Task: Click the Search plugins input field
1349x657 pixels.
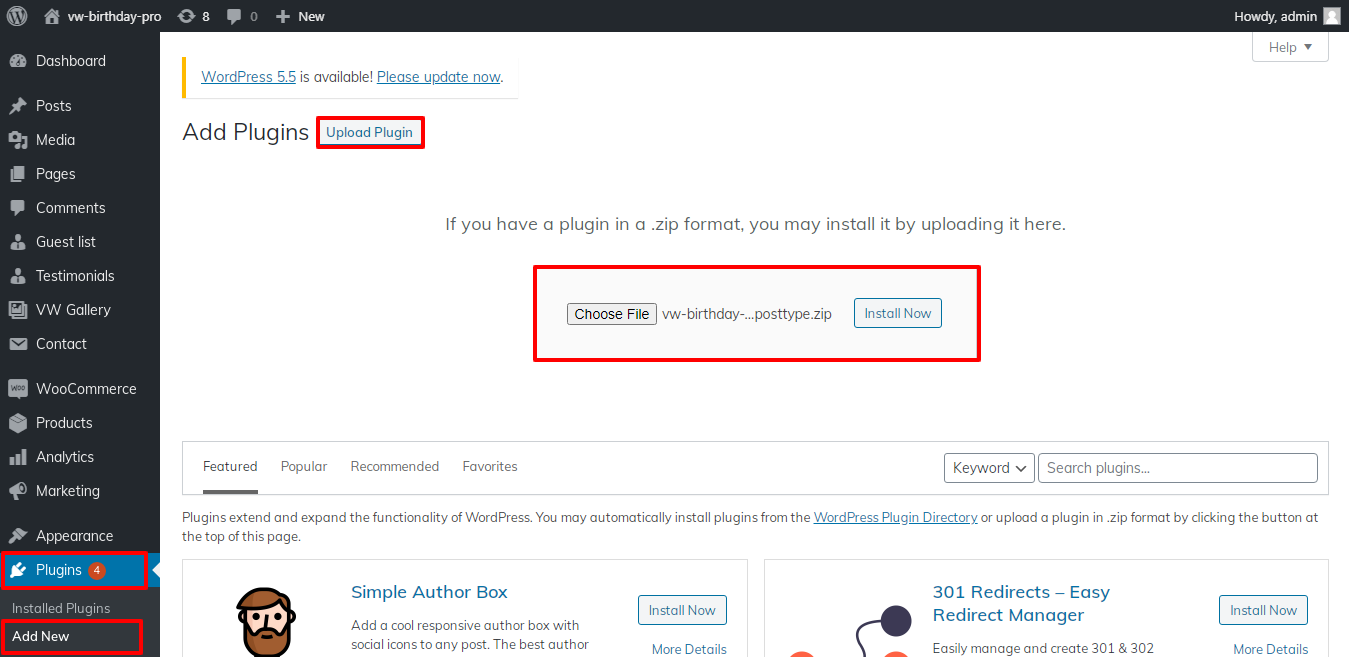Action: [x=1177, y=468]
